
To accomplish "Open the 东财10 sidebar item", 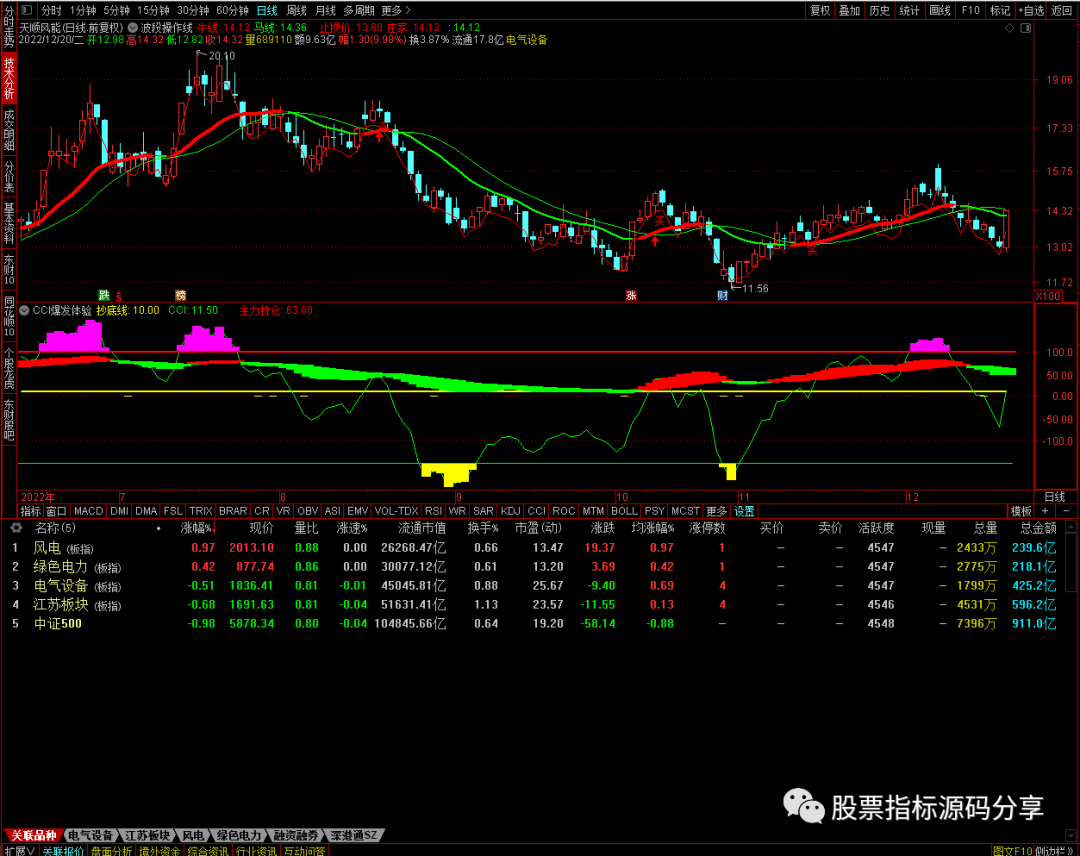I will (x=8, y=269).
